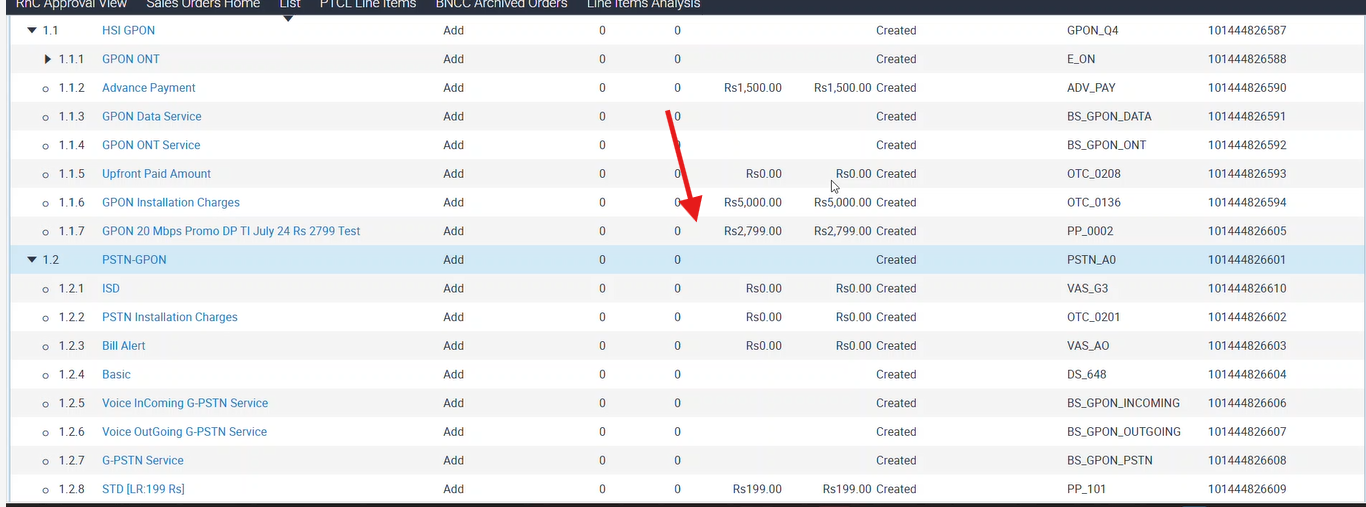This screenshot has width=1366, height=507.
Task: Open the PTCL Line Items tab
Action: pyautogui.click(x=367, y=5)
